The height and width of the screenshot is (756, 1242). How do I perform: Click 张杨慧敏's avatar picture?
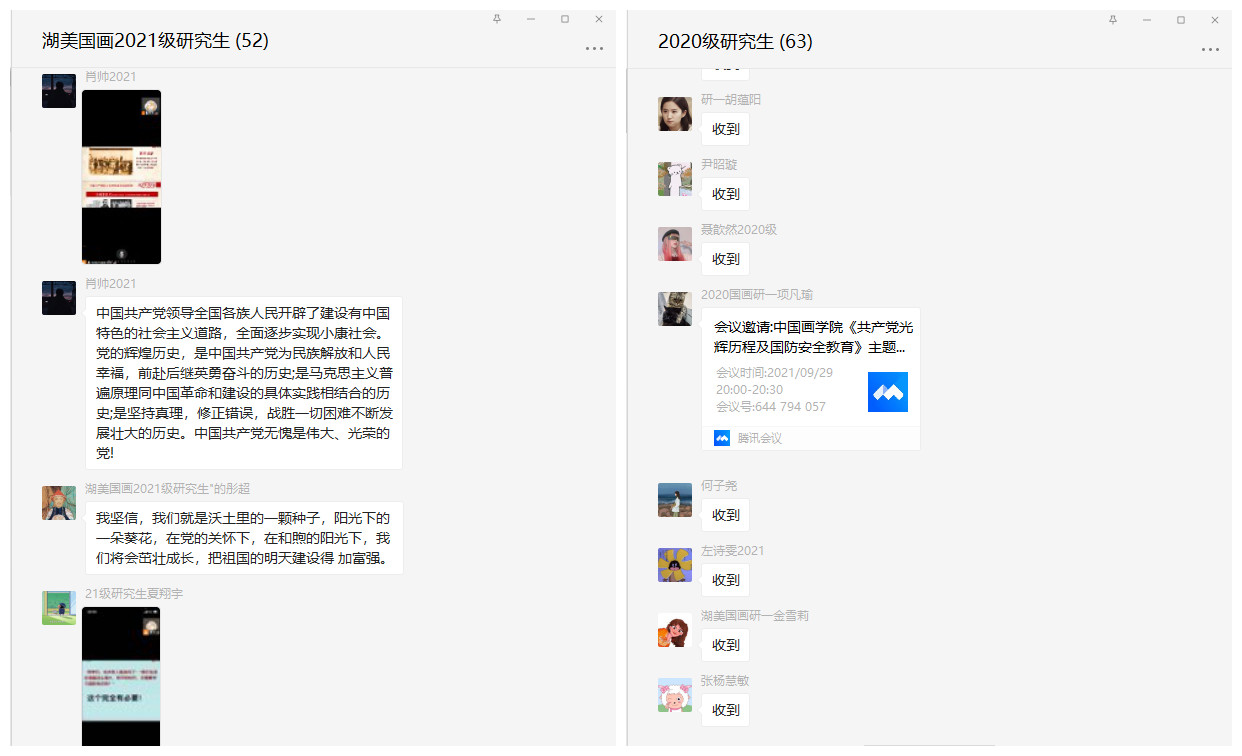pos(675,695)
